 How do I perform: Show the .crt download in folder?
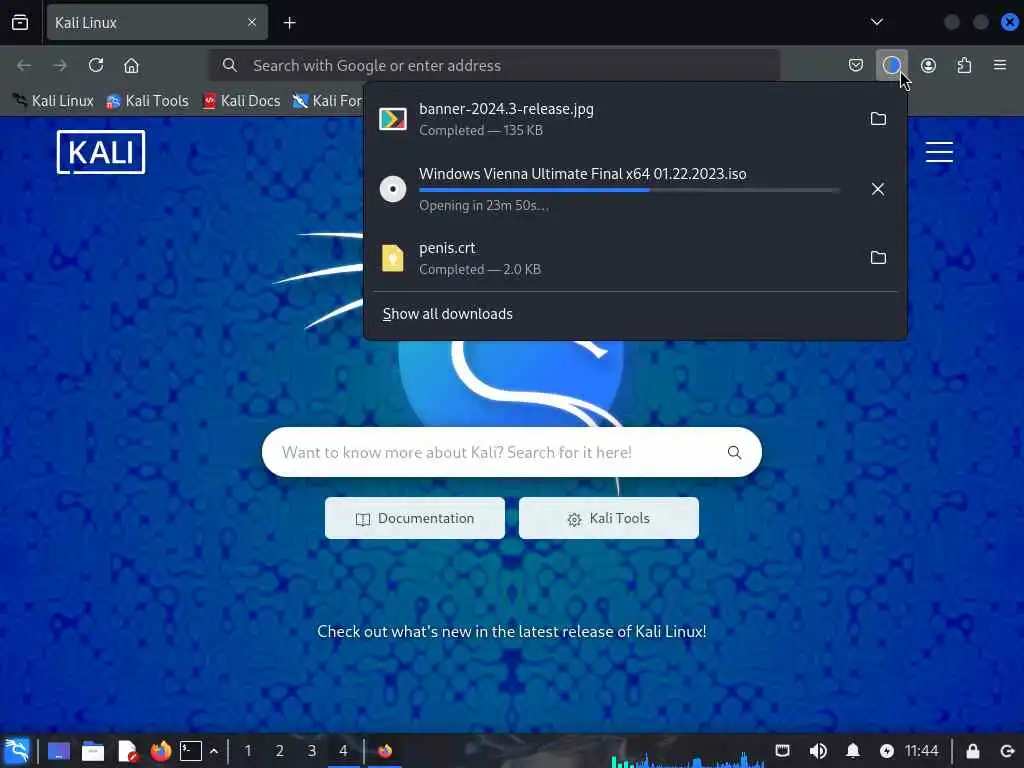click(878, 257)
